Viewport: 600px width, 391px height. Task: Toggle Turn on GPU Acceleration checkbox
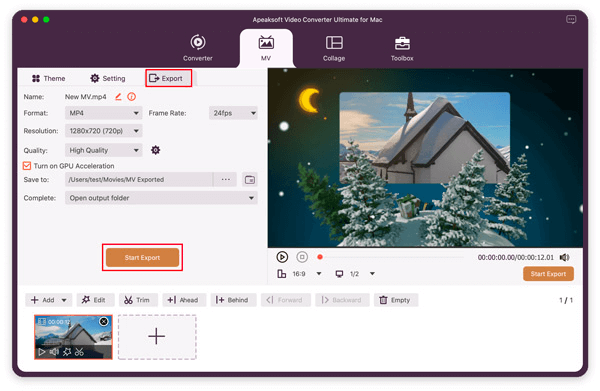coord(27,166)
